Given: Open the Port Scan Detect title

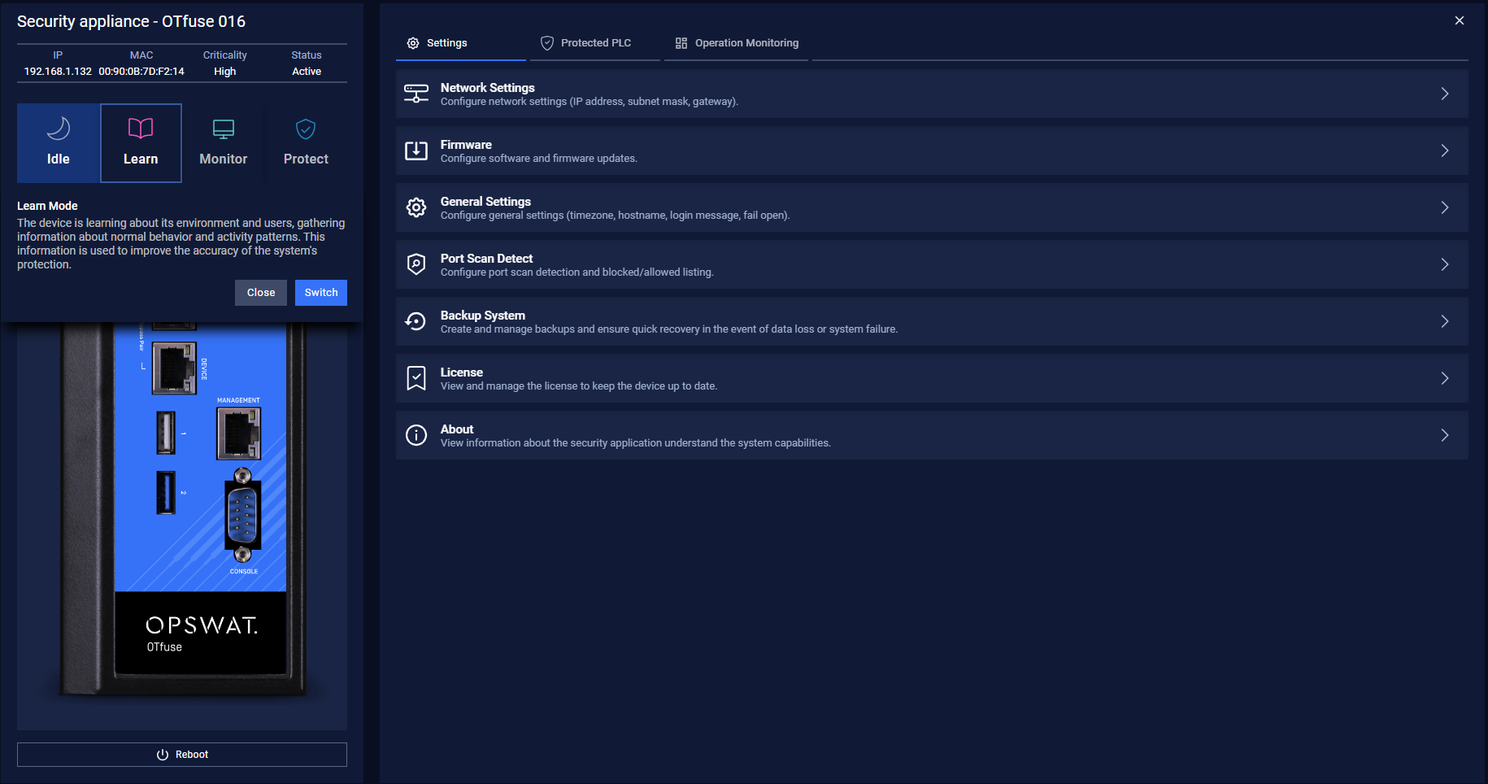Looking at the screenshot, I should point(486,259).
